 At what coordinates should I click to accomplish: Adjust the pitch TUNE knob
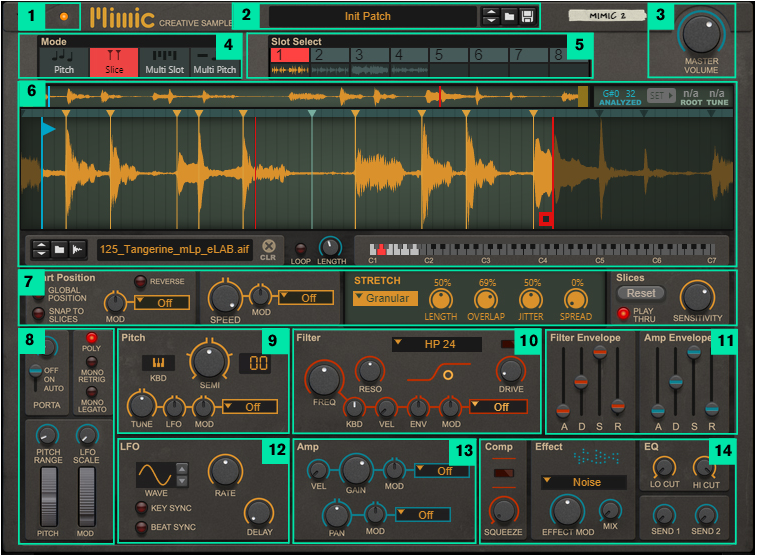tap(141, 405)
